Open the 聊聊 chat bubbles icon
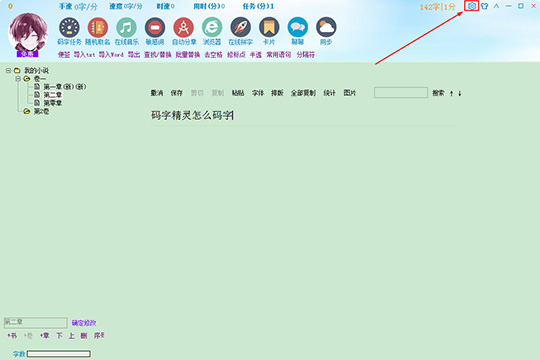 [x=298, y=27]
